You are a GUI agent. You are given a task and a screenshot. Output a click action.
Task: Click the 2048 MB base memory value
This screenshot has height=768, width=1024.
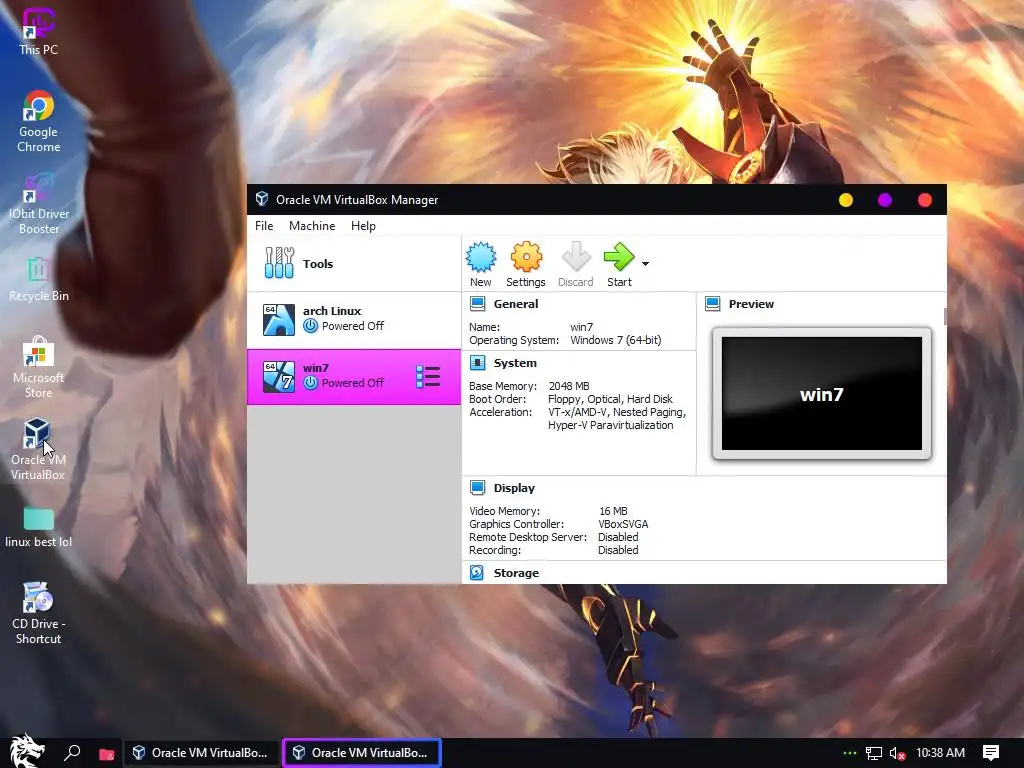coord(569,386)
